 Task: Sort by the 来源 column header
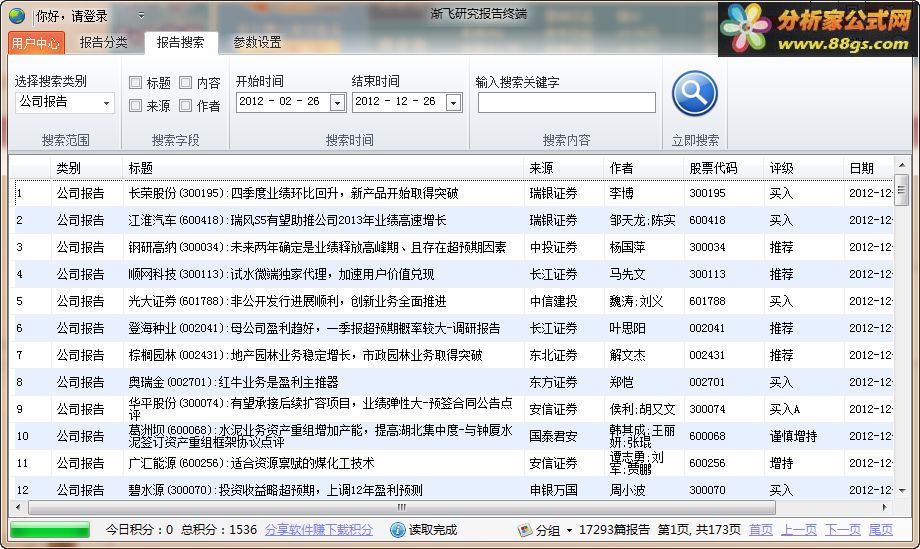(x=564, y=168)
